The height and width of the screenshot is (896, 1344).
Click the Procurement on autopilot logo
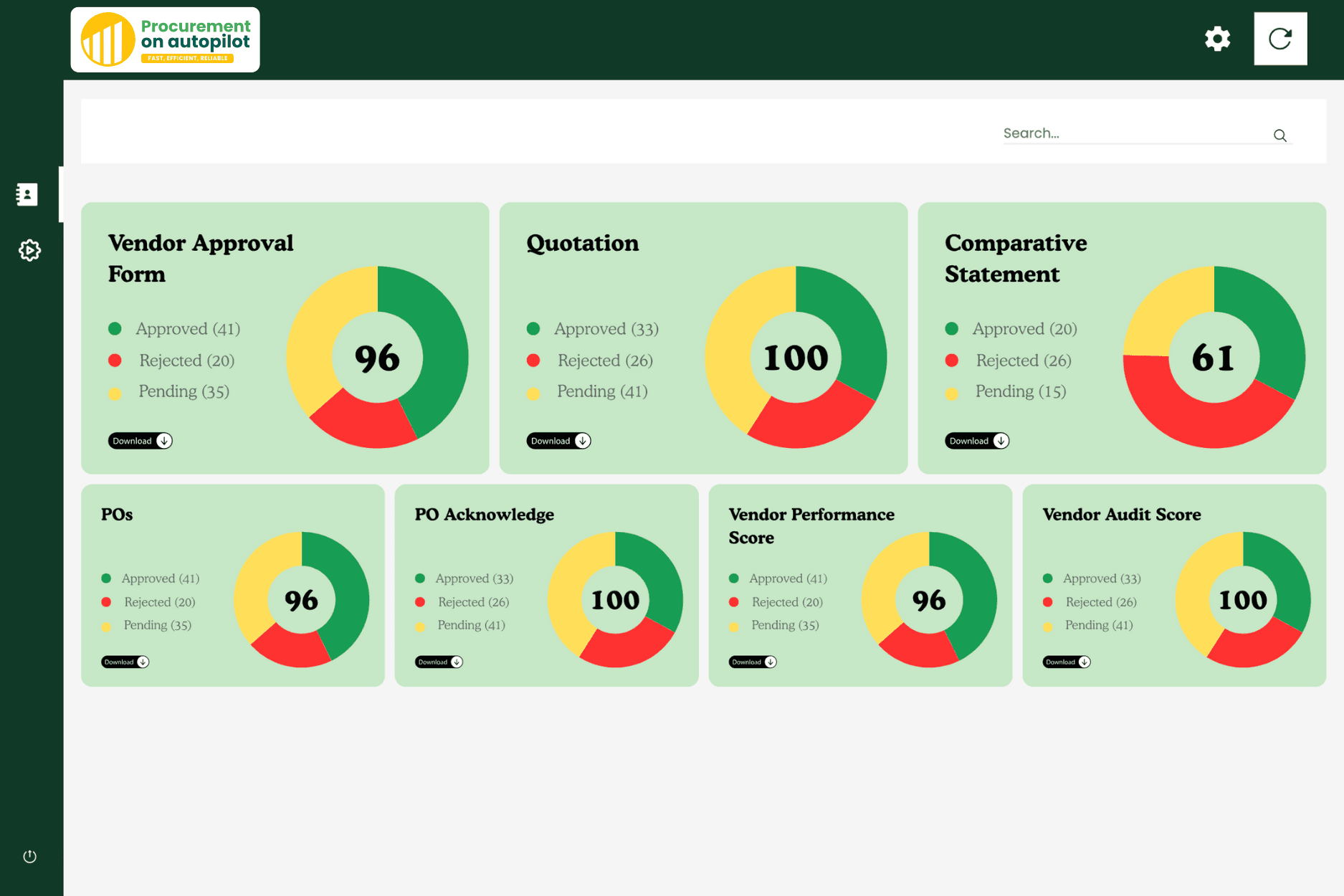click(164, 39)
